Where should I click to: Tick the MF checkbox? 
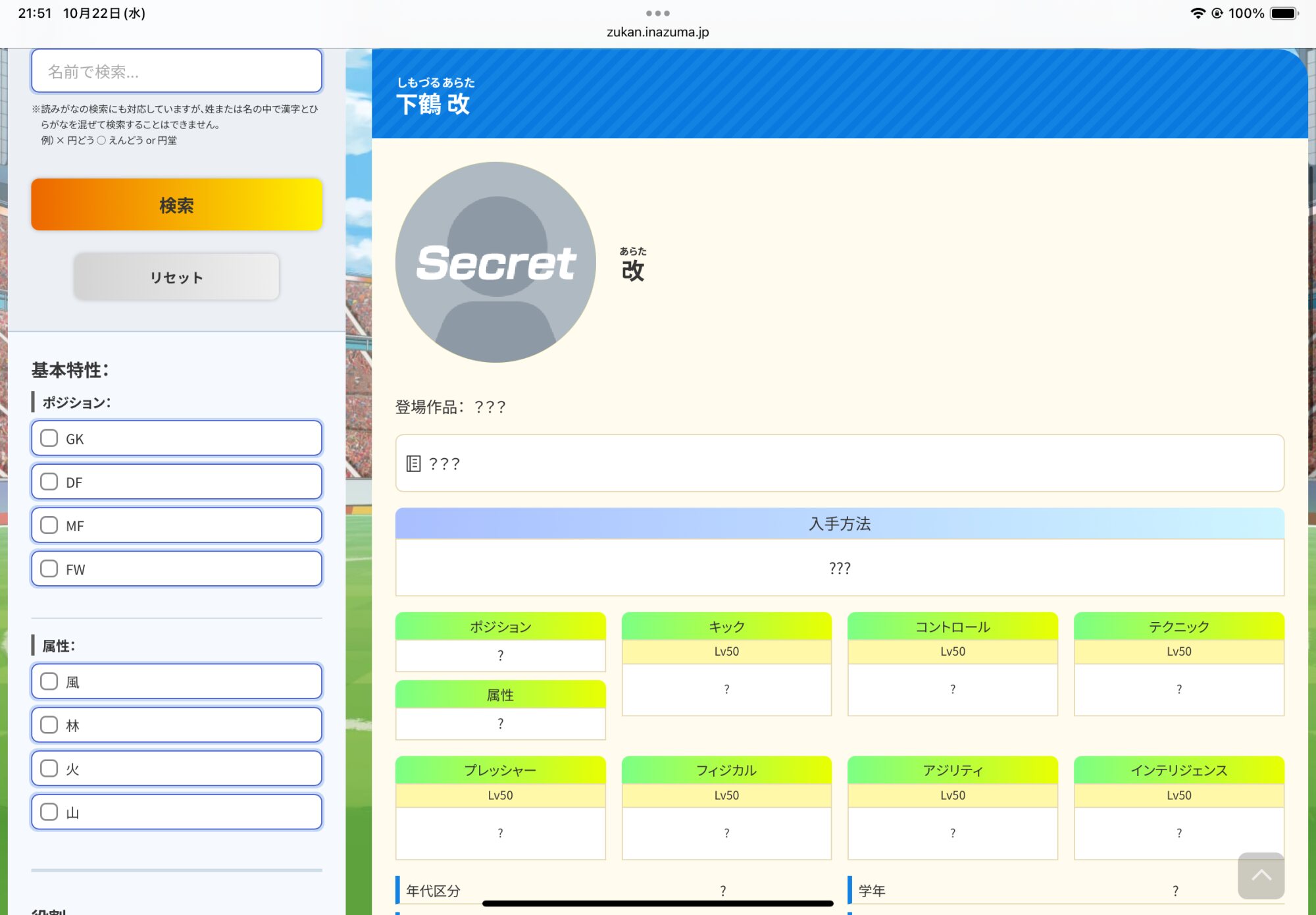coord(49,525)
